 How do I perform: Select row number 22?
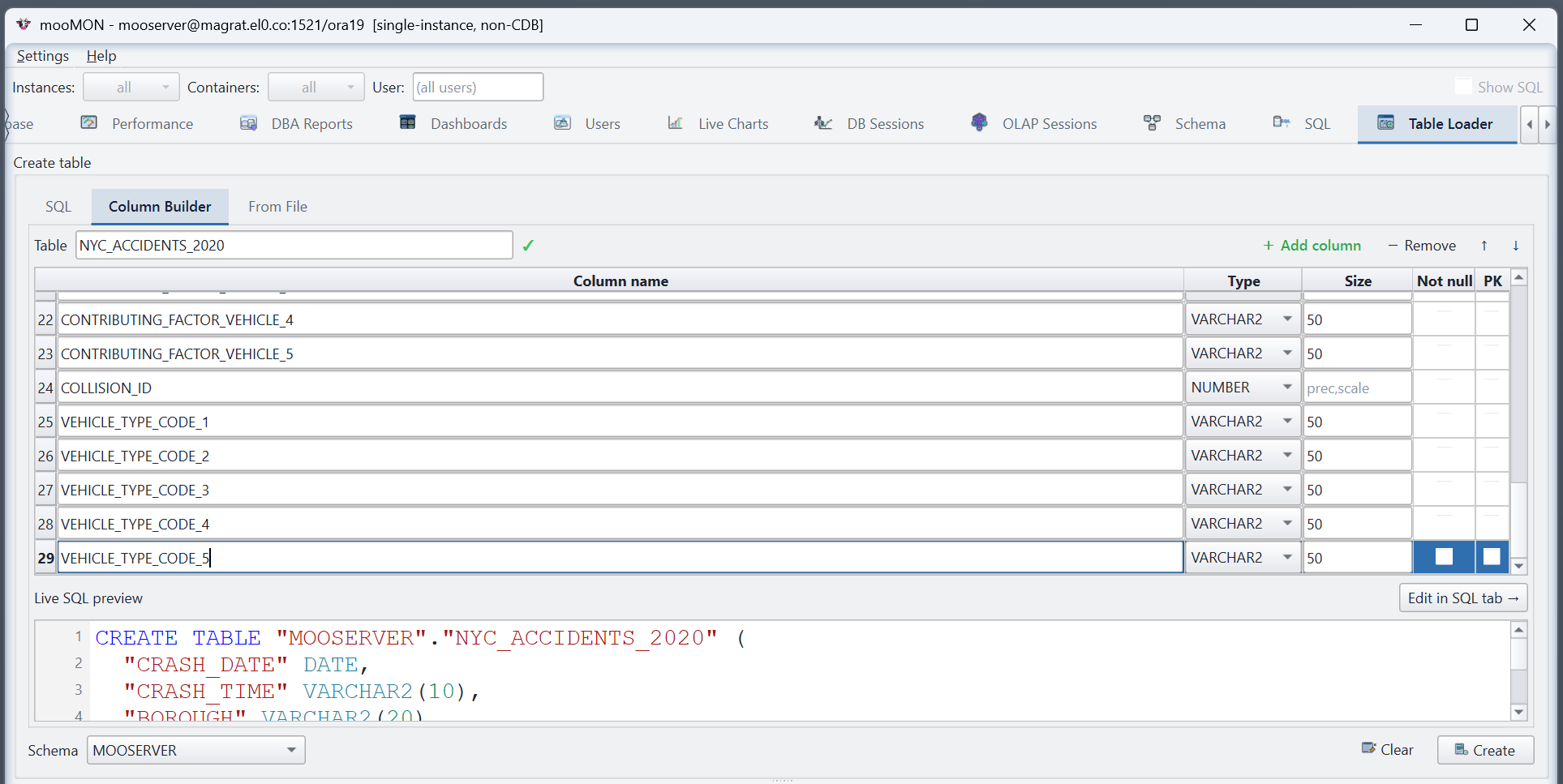[45, 319]
